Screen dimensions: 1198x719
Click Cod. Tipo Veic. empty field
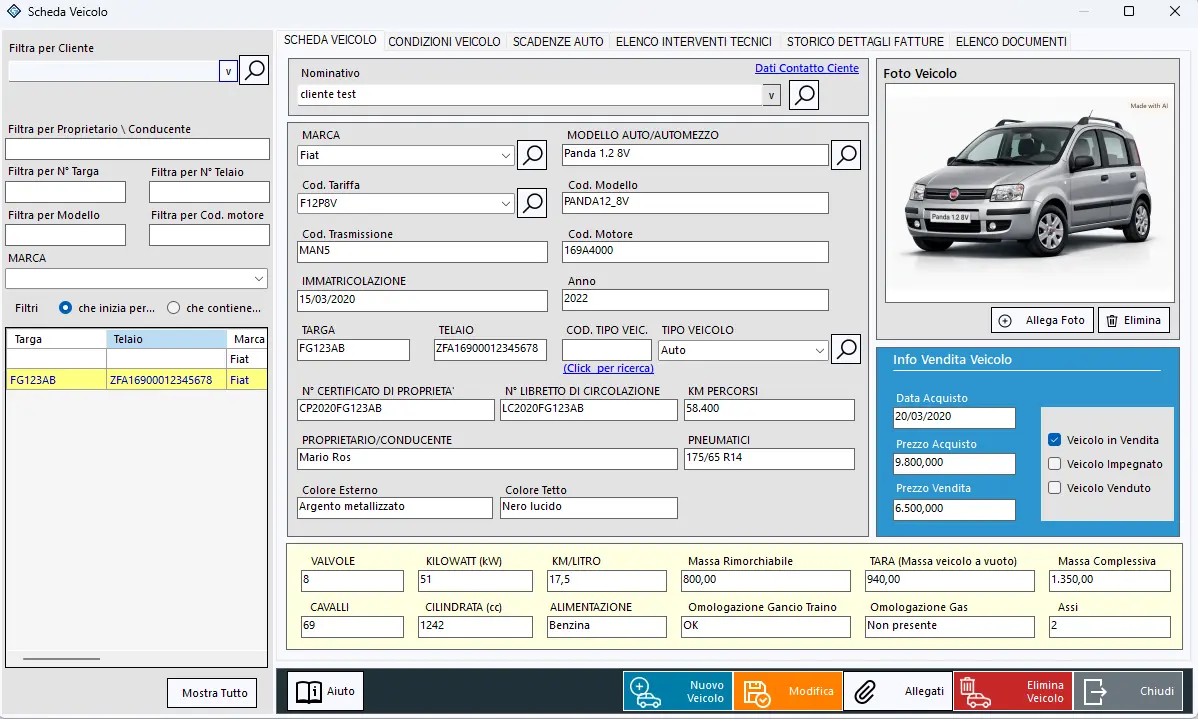[x=607, y=350]
